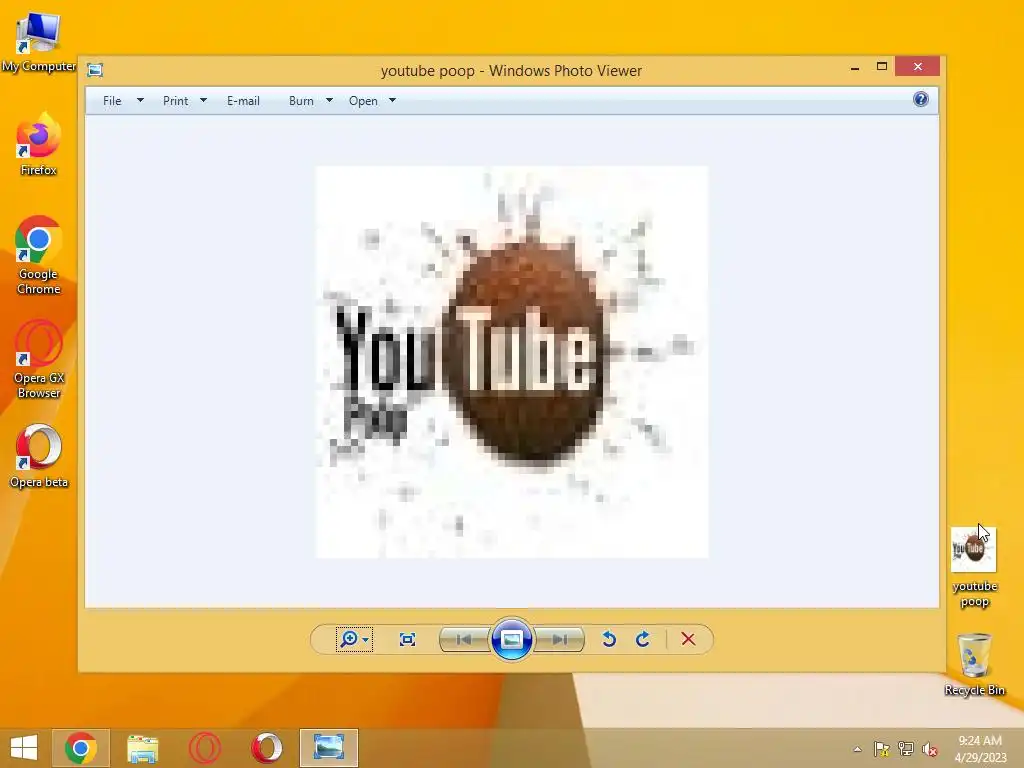This screenshot has width=1024, height=768.
Task: Open the Action Center flag icon
Action: tap(882, 749)
